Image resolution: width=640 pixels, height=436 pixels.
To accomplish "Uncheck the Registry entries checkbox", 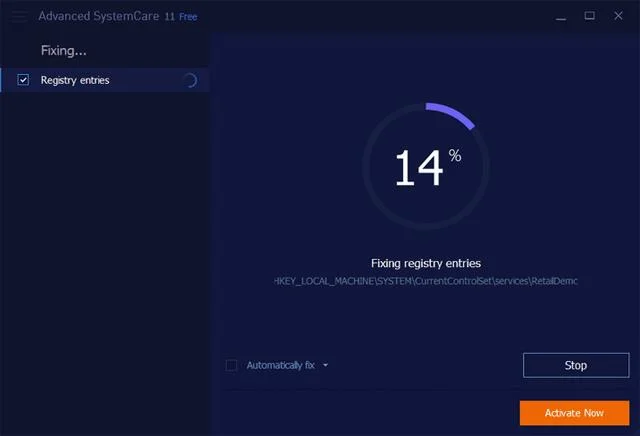I will (x=23, y=80).
